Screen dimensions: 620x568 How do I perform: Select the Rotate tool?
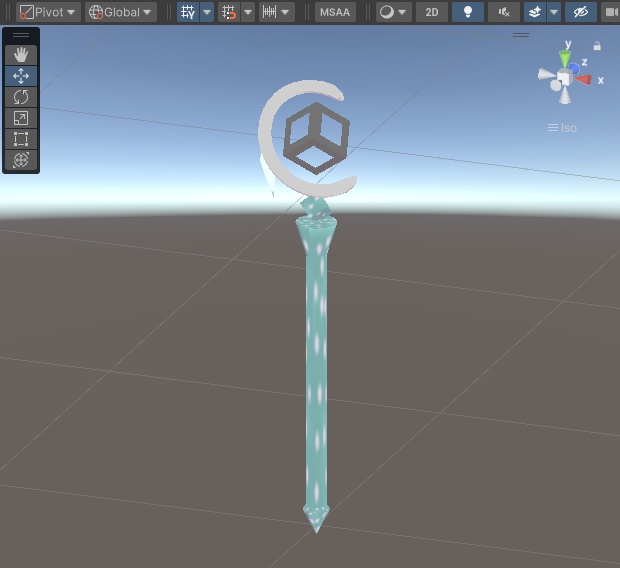click(x=21, y=97)
